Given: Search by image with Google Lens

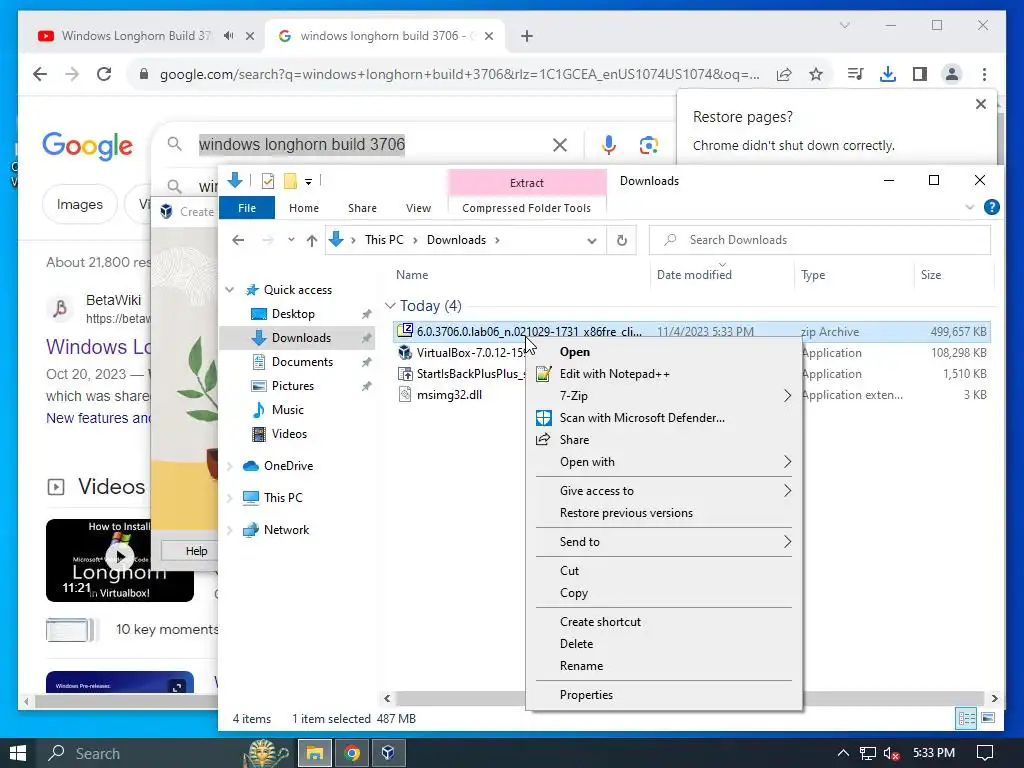Looking at the screenshot, I should click(x=648, y=144).
